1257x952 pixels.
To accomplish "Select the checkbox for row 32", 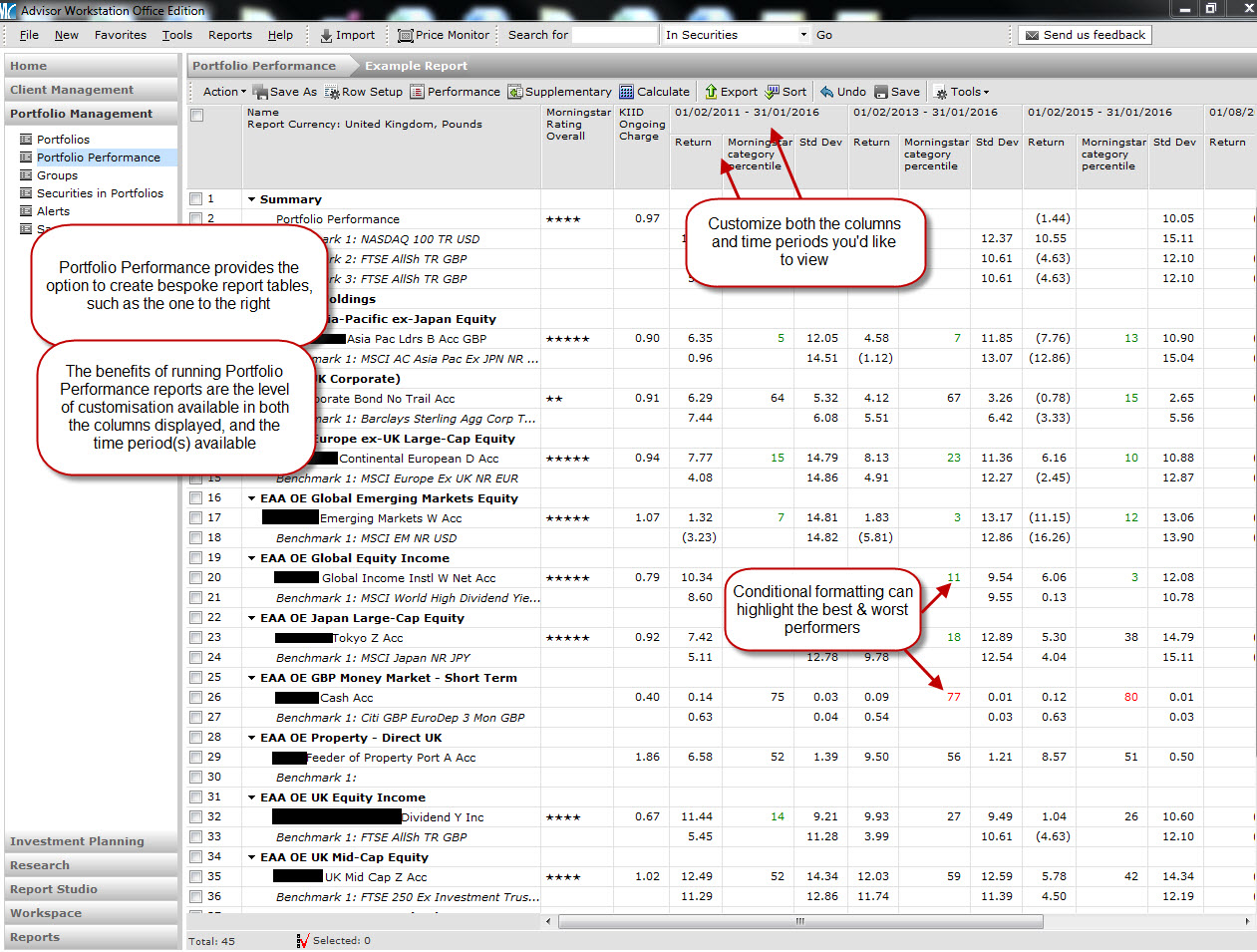I will [x=196, y=817].
